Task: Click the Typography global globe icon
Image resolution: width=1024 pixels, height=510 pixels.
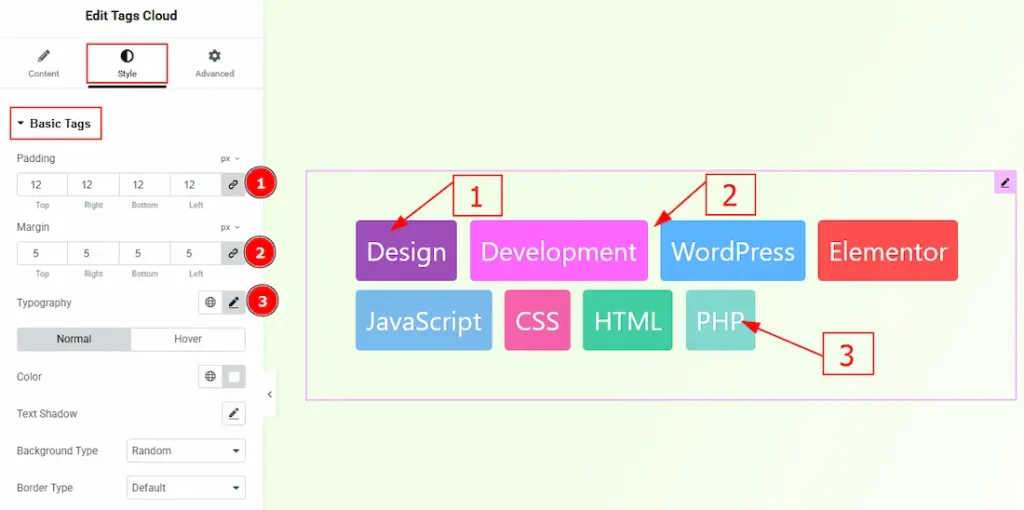Action: (210, 302)
